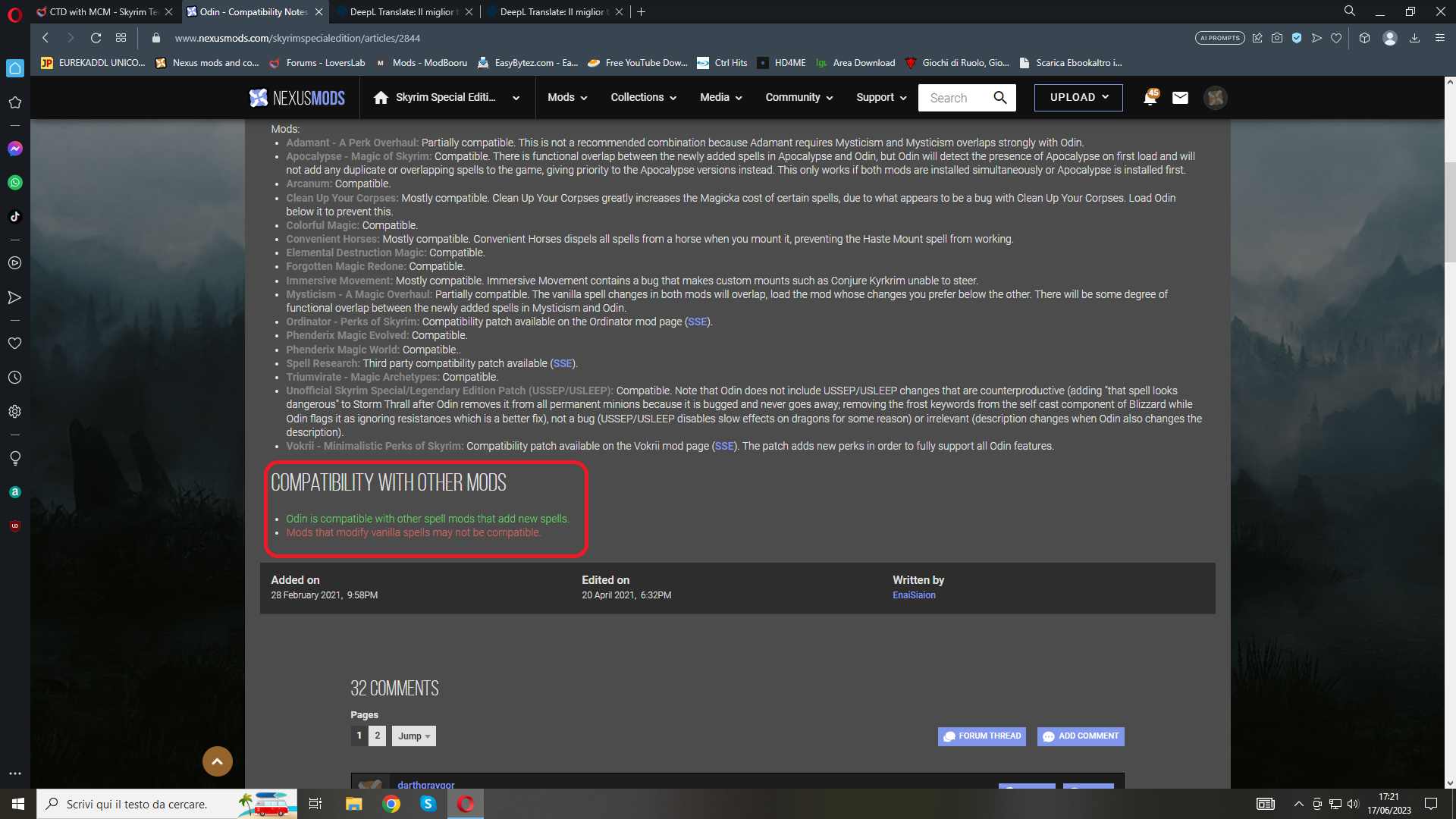1456x819 pixels.
Task: Click the ADD COMMENT button
Action: coord(1081,736)
